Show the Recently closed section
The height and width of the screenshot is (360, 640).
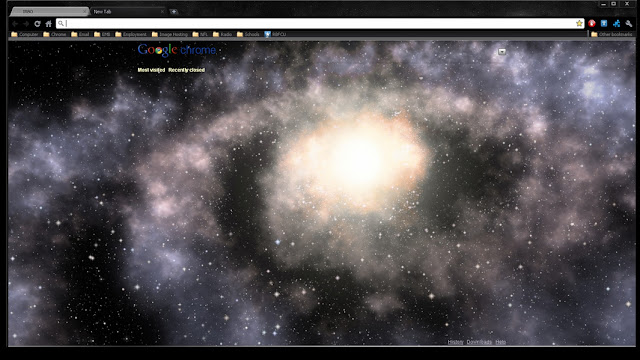point(187,70)
